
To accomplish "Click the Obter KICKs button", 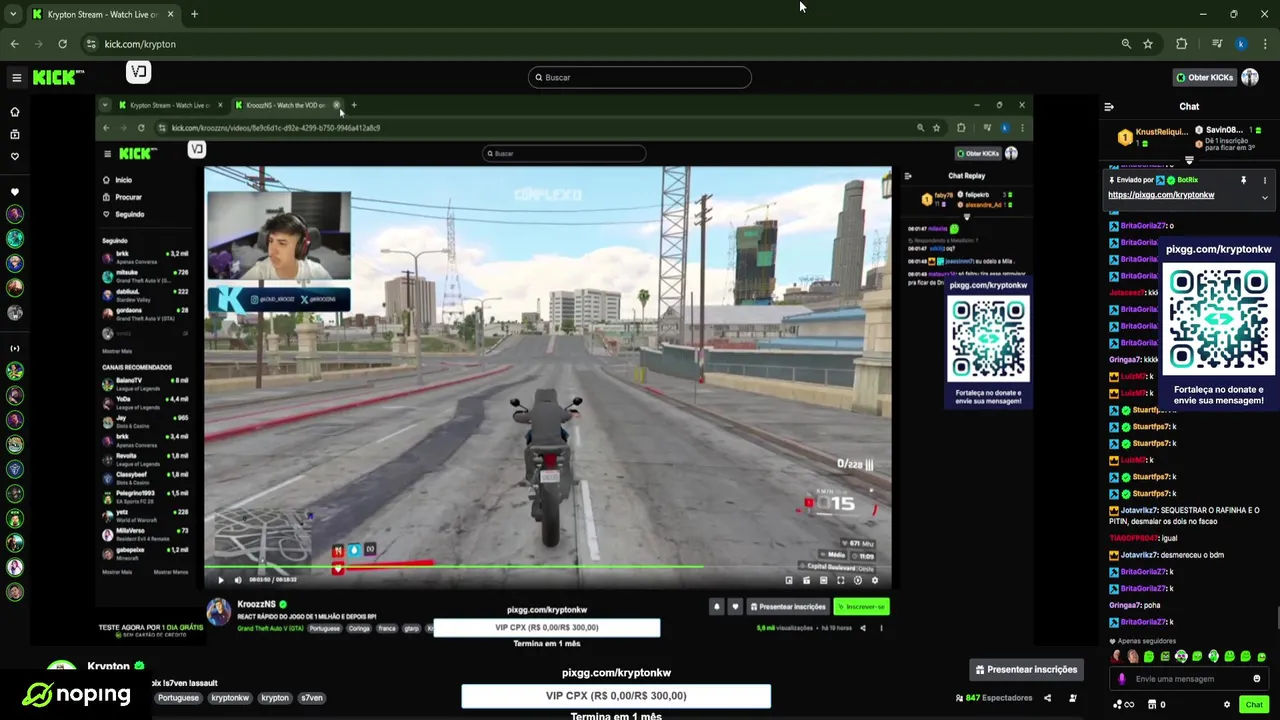I will 1205,77.
